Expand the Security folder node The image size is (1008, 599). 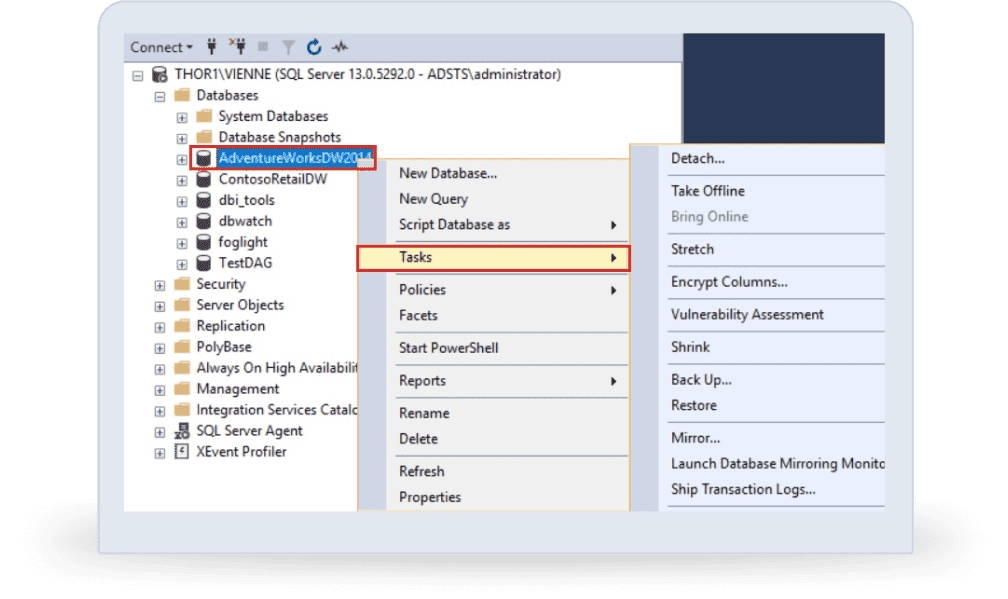(160, 285)
